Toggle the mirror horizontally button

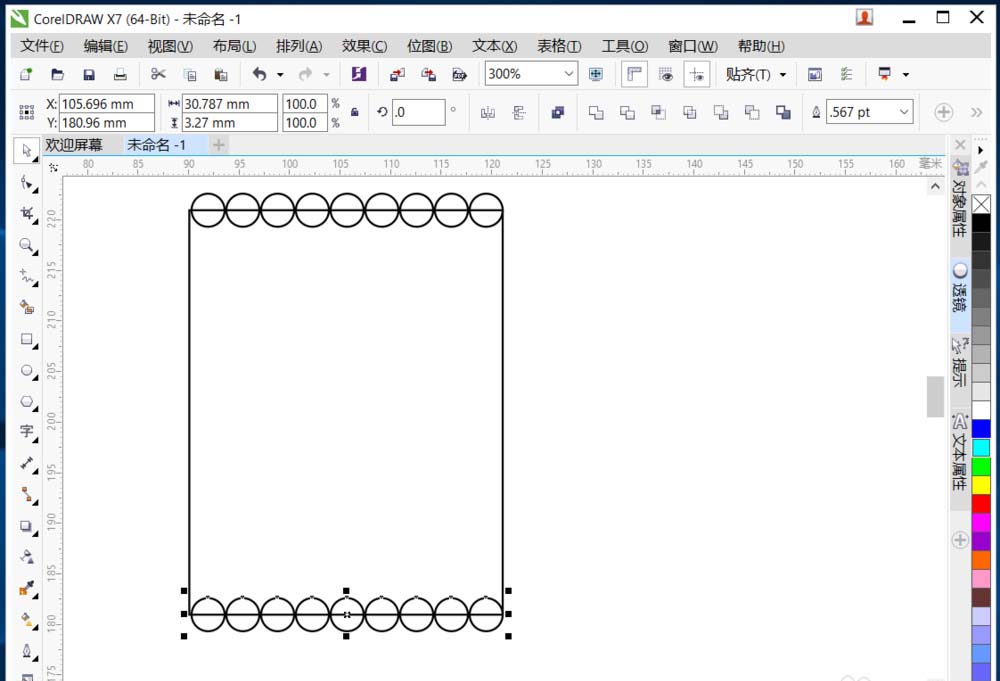click(x=487, y=113)
